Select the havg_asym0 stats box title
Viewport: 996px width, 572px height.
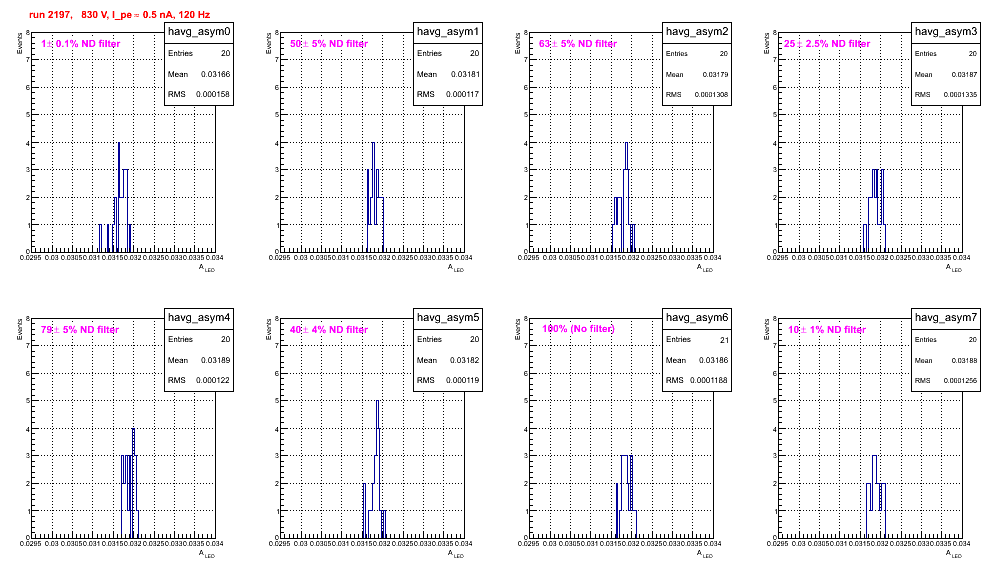point(199,31)
